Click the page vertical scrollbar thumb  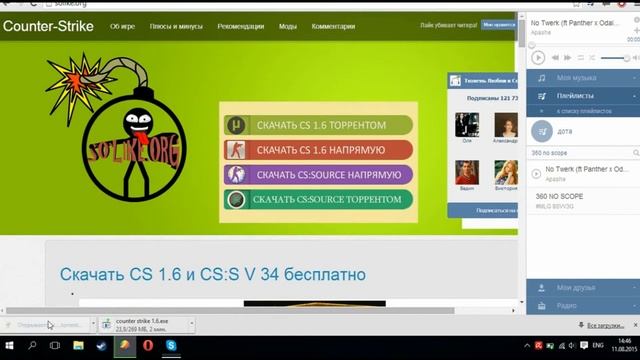pos(522,34)
